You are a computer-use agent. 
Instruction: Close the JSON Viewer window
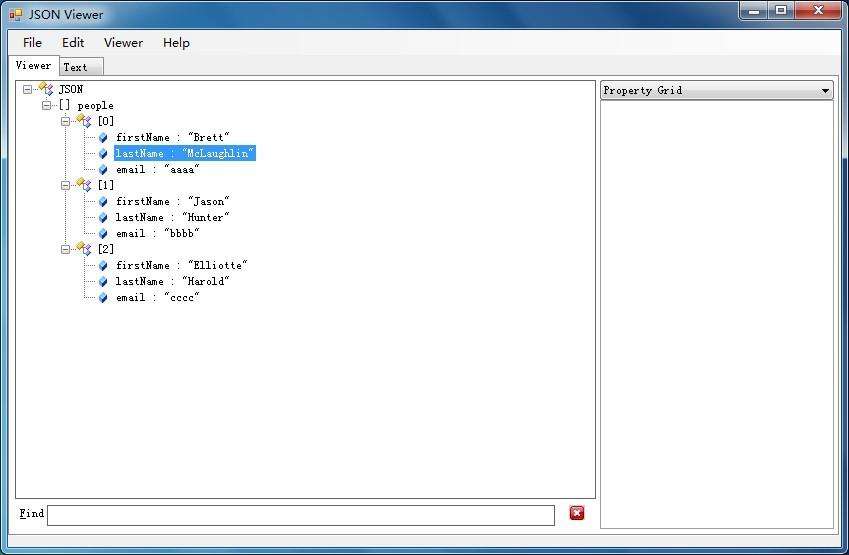pyautogui.click(x=819, y=10)
